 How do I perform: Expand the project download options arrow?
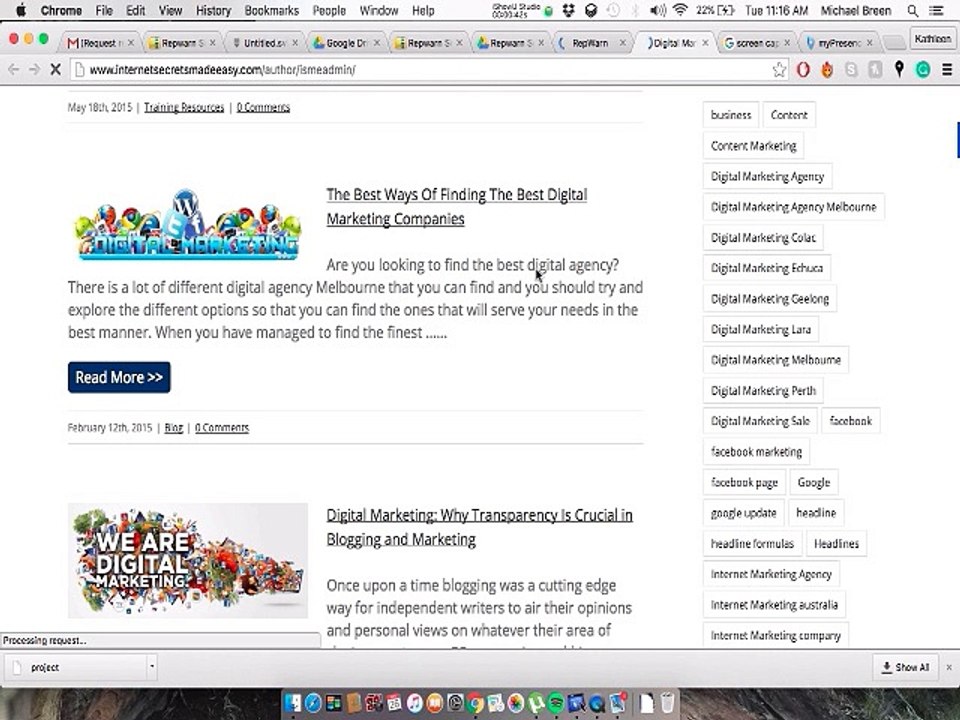(152, 666)
